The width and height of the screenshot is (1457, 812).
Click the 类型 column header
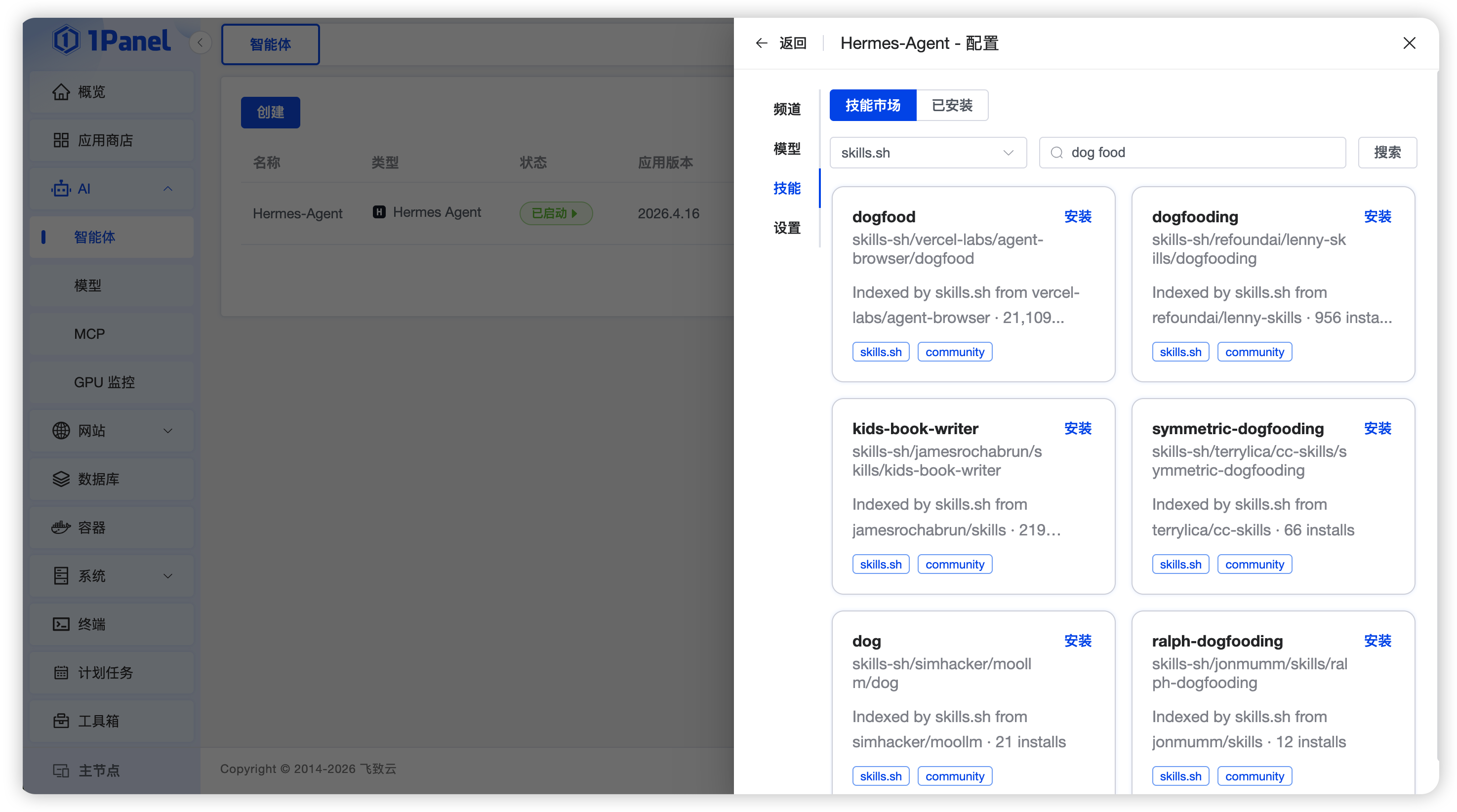[x=385, y=163]
